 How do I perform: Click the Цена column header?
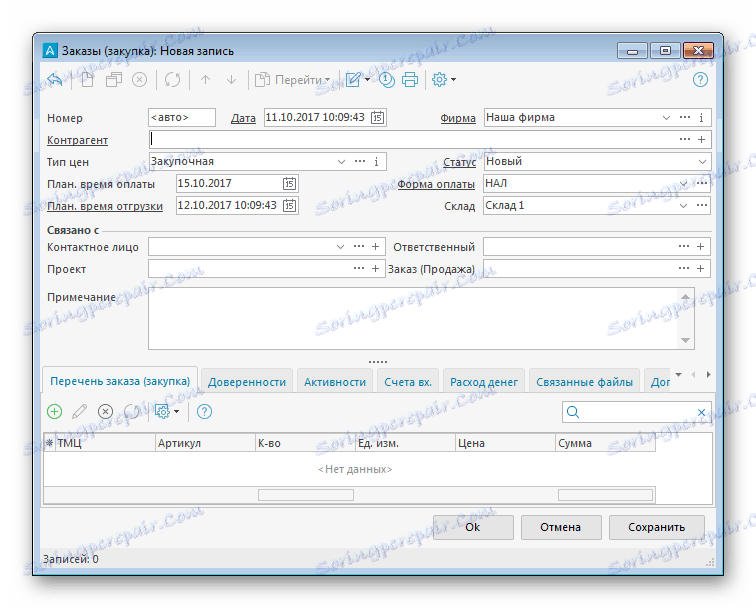coord(505,443)
